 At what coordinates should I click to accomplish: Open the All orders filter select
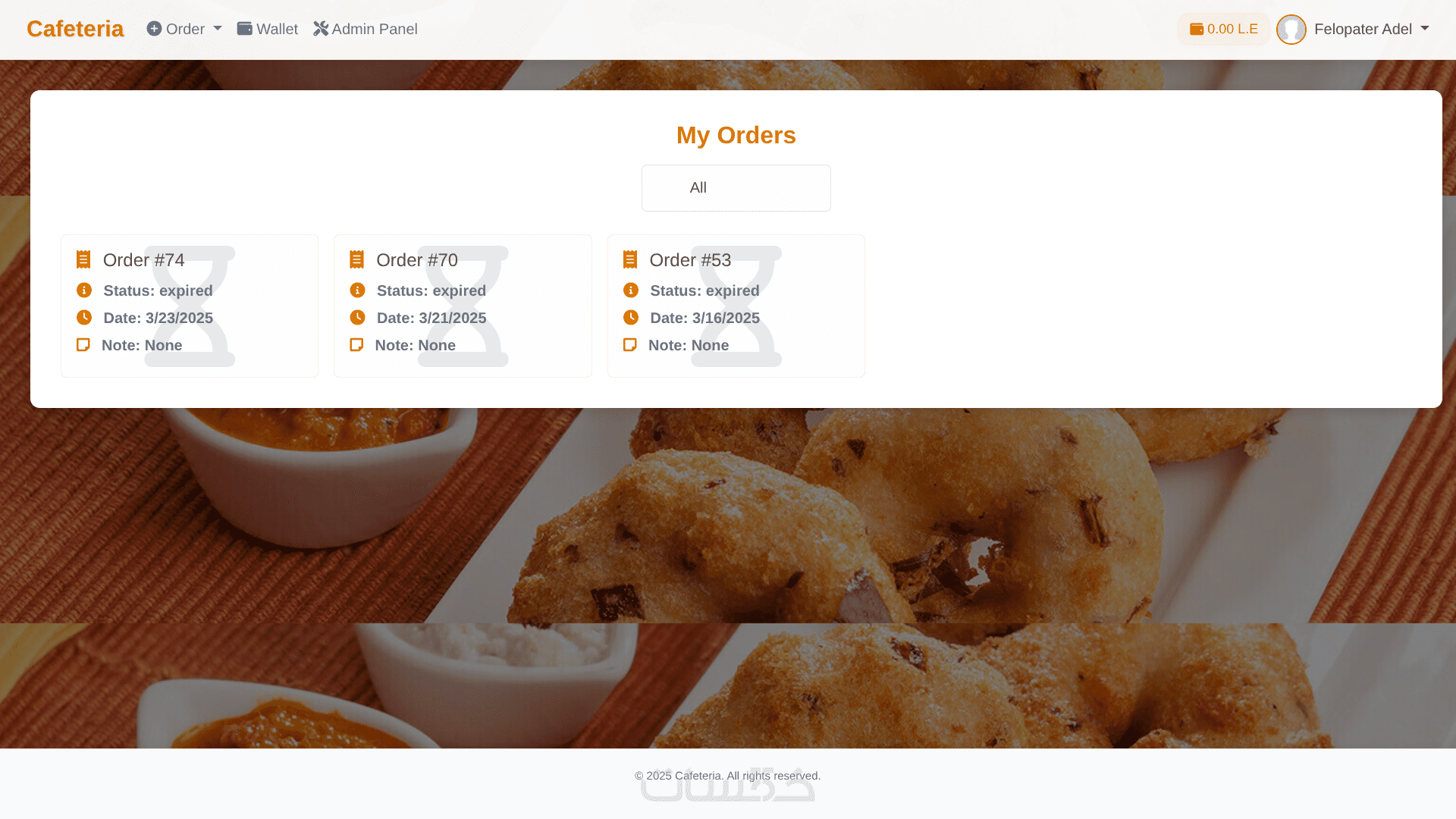pos(736,188)
